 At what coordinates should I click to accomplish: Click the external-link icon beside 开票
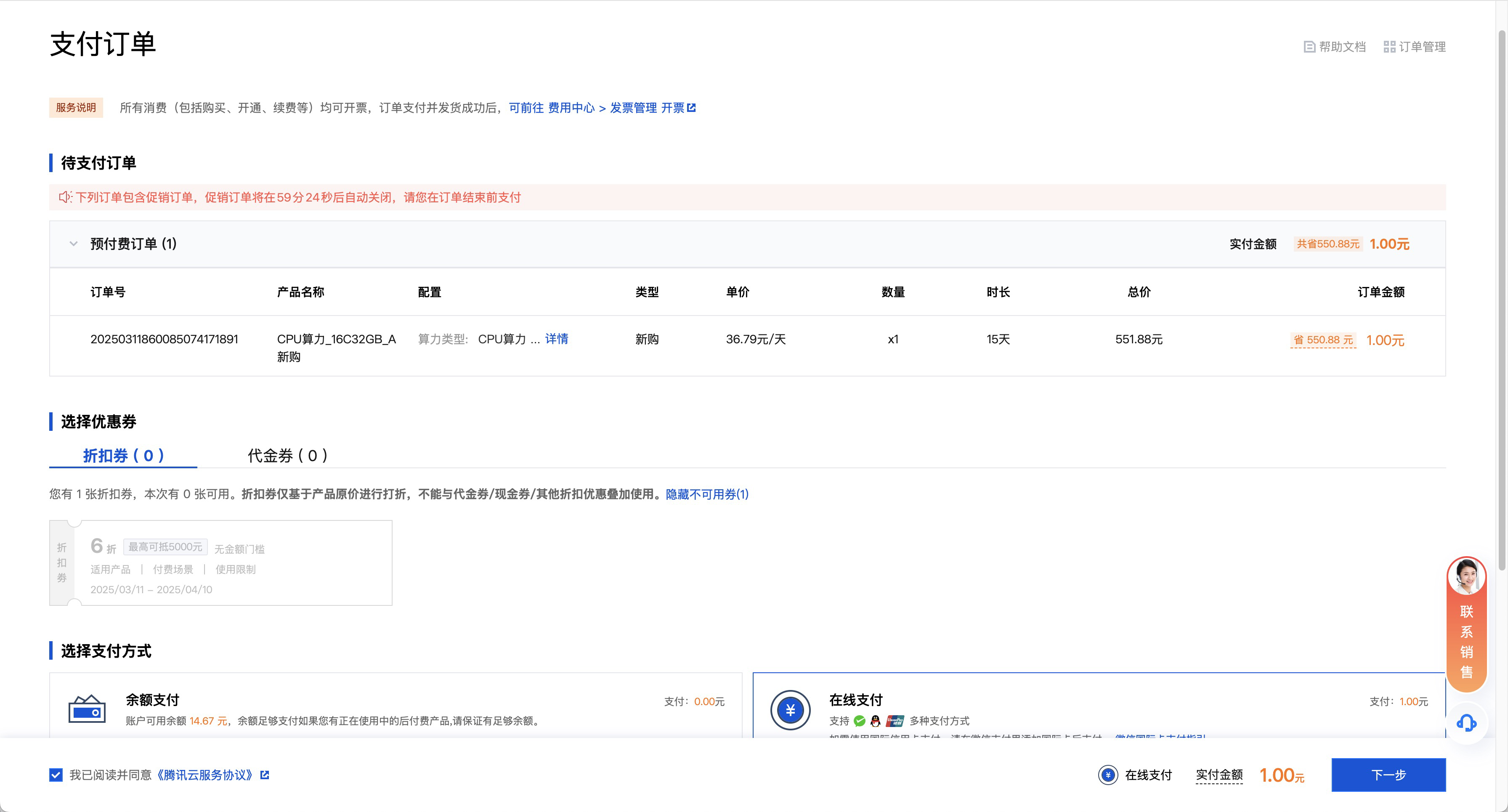pyautogui.click(x=691, y=108)
